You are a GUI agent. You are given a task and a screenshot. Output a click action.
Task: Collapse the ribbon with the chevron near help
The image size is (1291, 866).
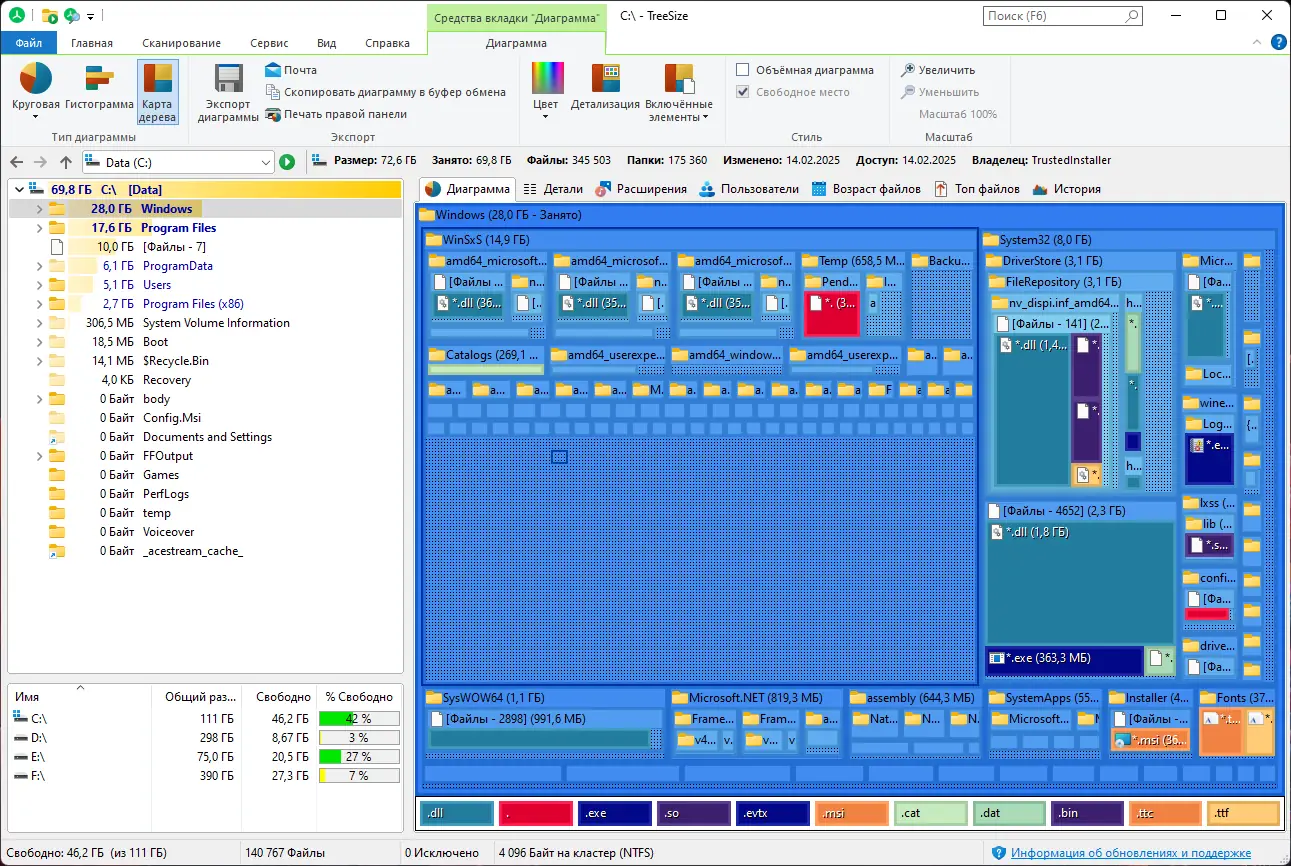[x=1258, y=42]
